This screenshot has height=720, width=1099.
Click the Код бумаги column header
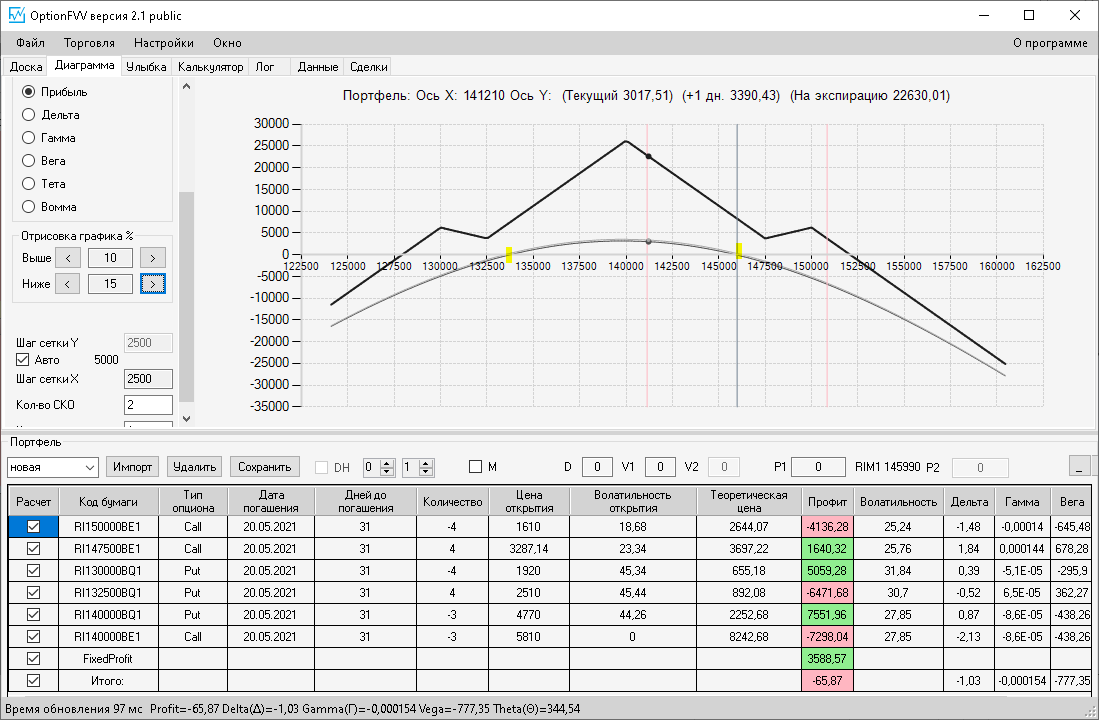[109, 502]
